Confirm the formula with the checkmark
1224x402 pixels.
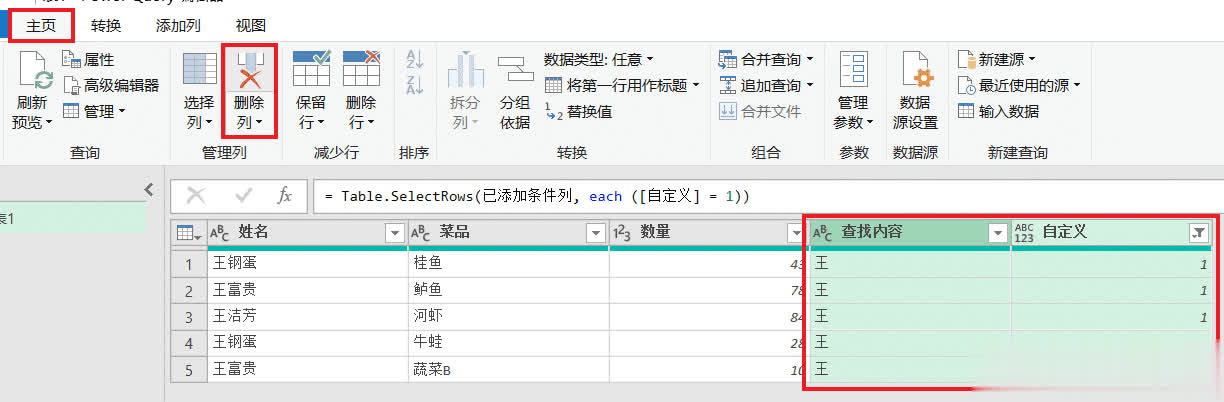[243, 196]
